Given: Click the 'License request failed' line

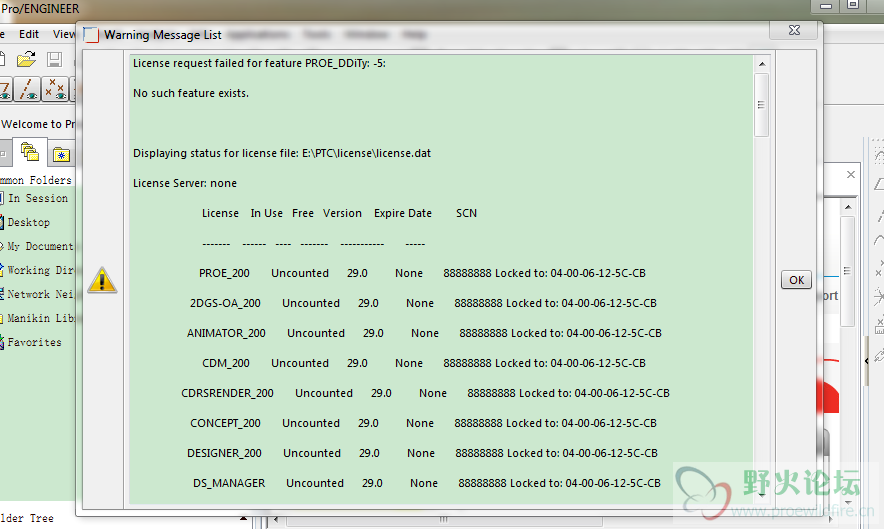Looking at the screenshot, I should [259, 63].
